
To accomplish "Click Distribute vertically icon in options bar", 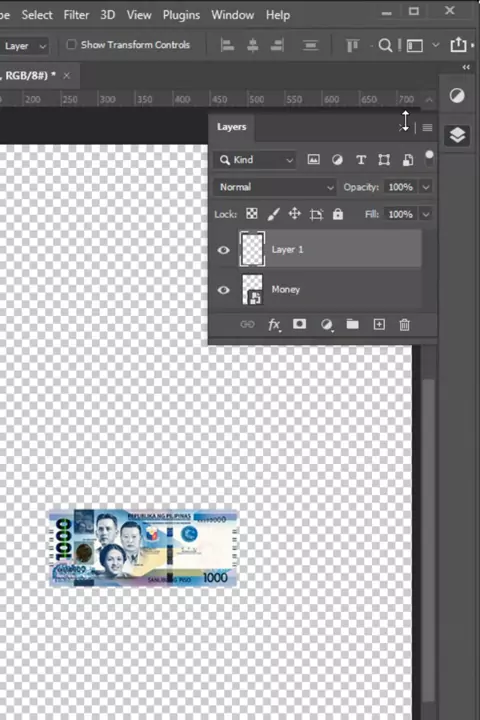I will click(x=311, y=45).
